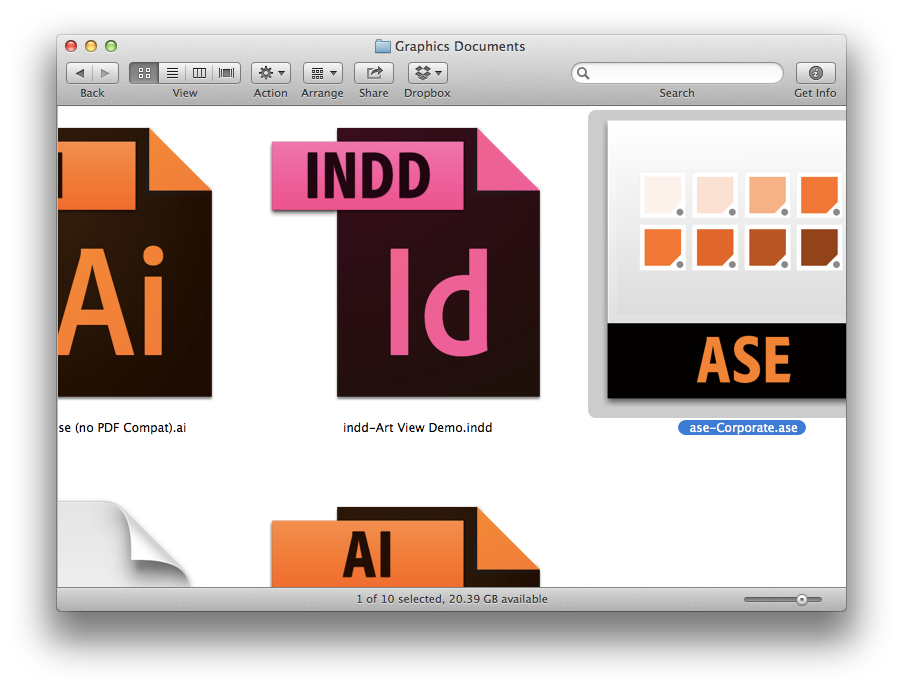The height and width of the screenshot is (690, 903).
Task: Select the Illustrator file icon above '(no PDF Compat).ai'
Action: pyautogui.click(x=135, y=263)
